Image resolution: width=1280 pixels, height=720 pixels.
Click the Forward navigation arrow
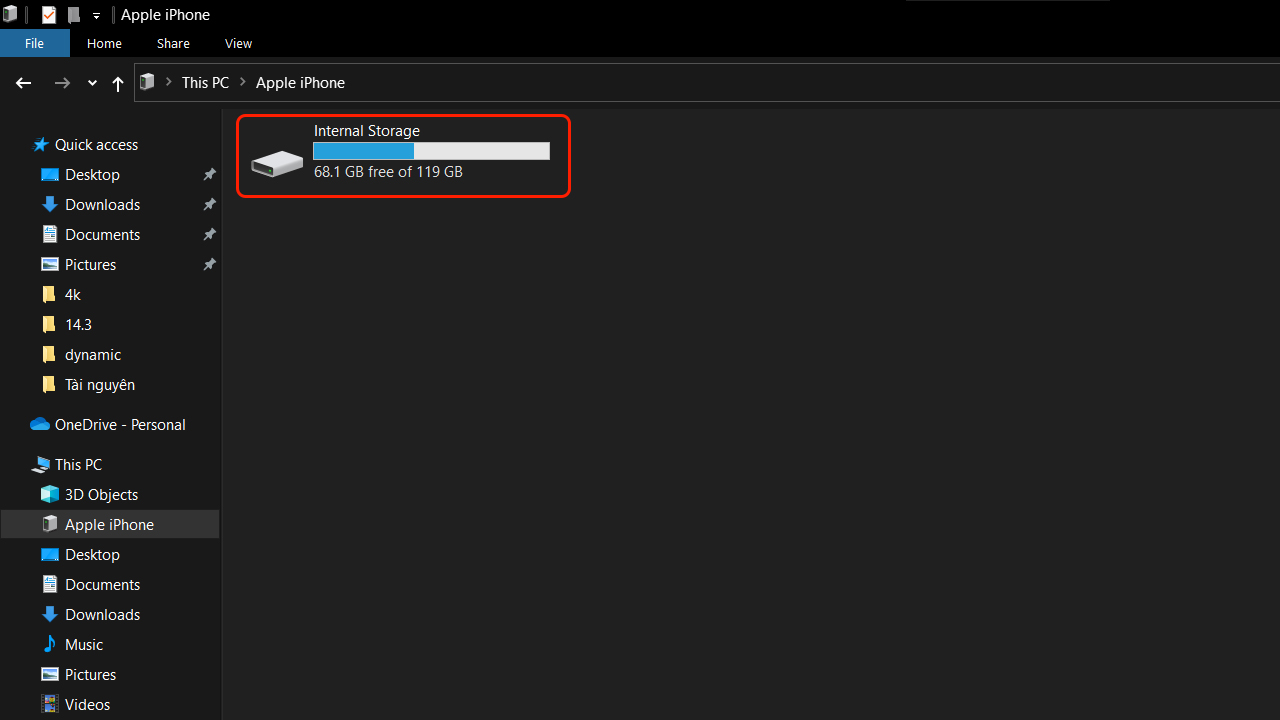coord(62,83)
